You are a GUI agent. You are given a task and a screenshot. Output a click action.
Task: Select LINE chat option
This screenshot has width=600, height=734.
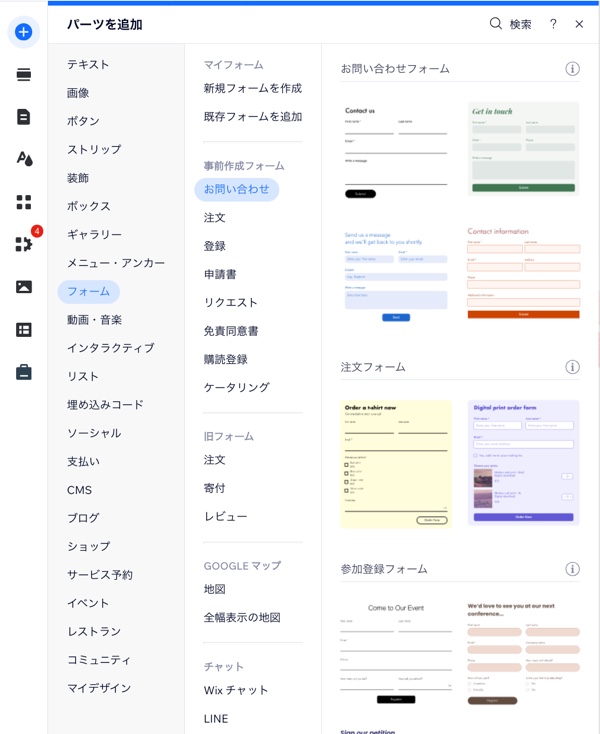[x=216, y=719]
